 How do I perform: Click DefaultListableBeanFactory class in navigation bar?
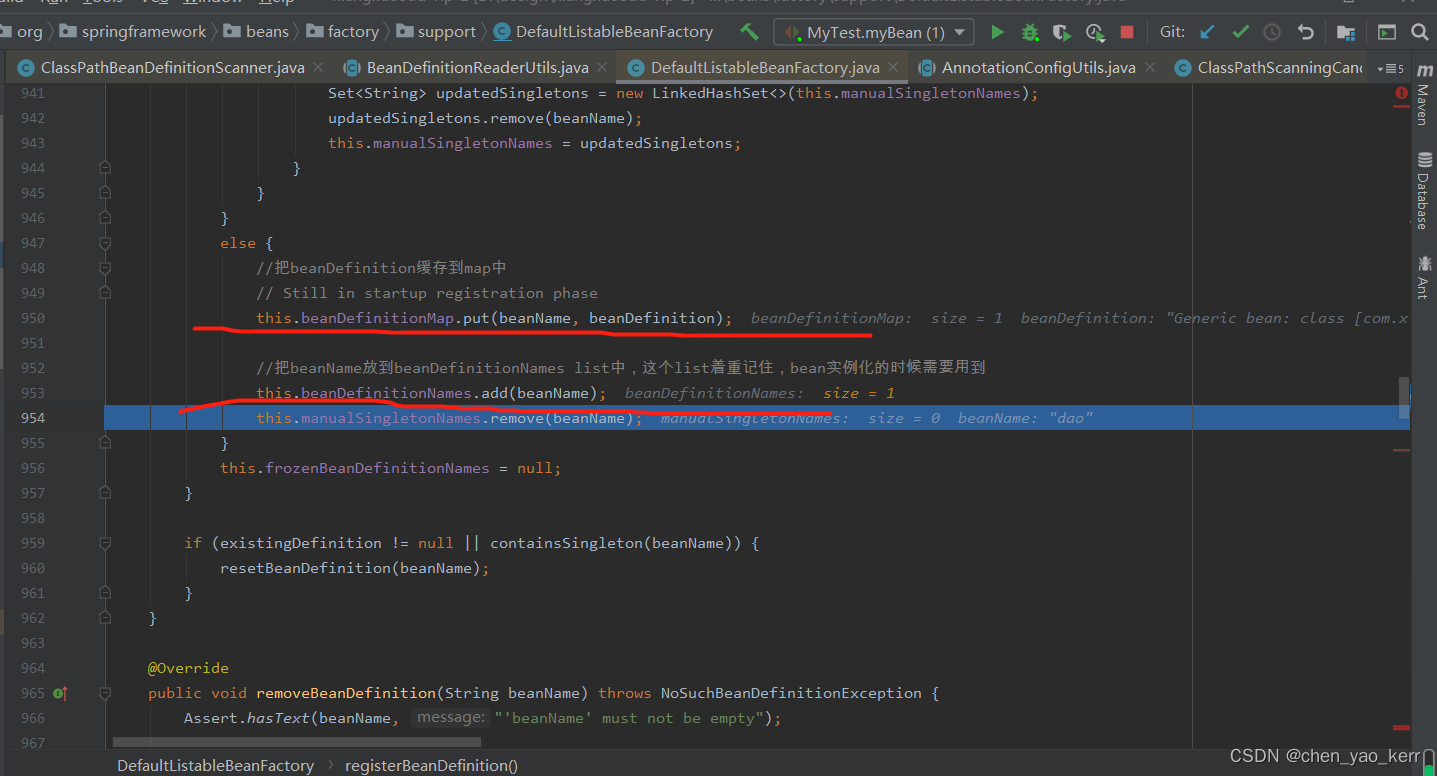604,32
